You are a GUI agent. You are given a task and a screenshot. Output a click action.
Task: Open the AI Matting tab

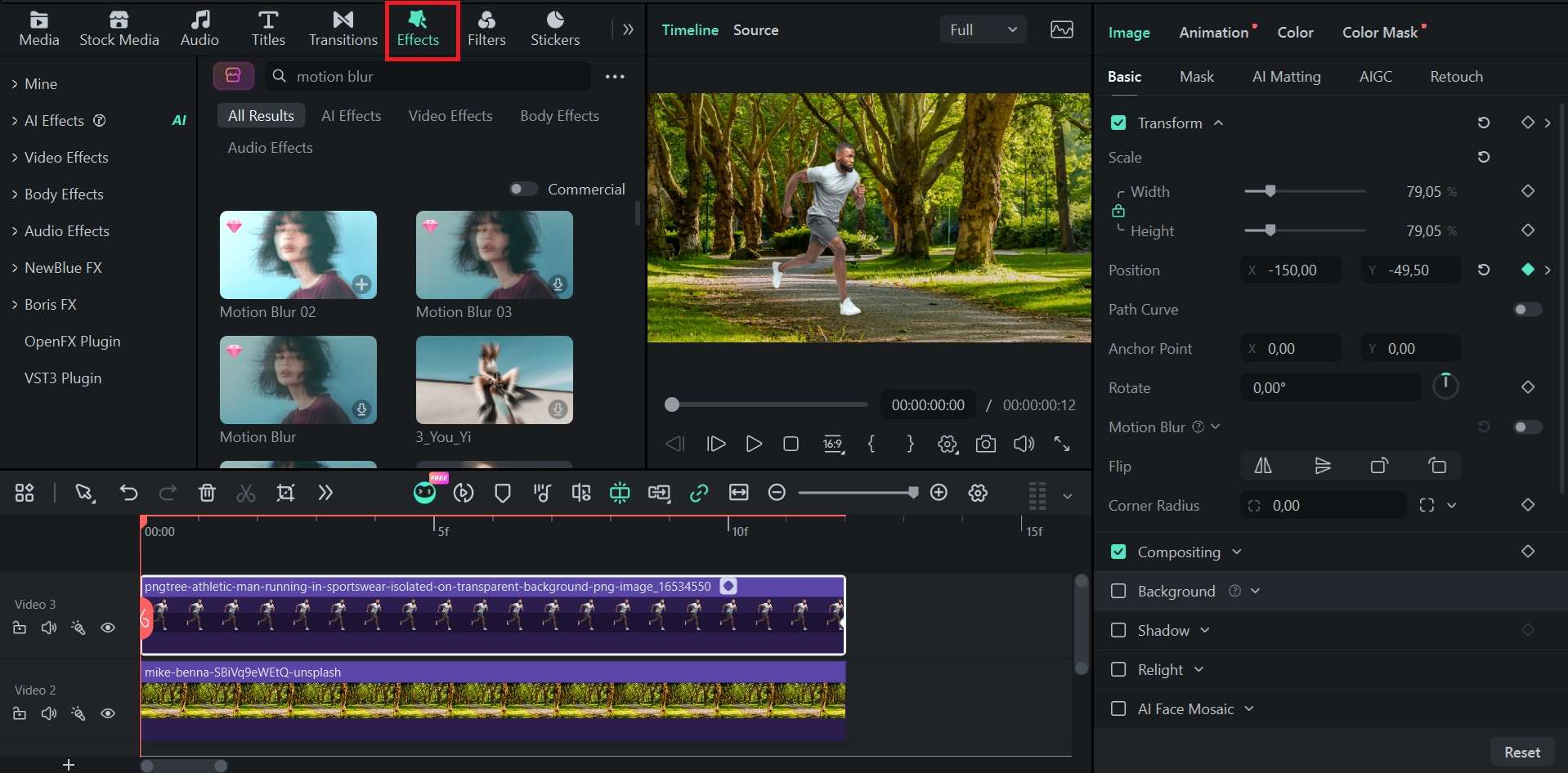point(1286,76)
